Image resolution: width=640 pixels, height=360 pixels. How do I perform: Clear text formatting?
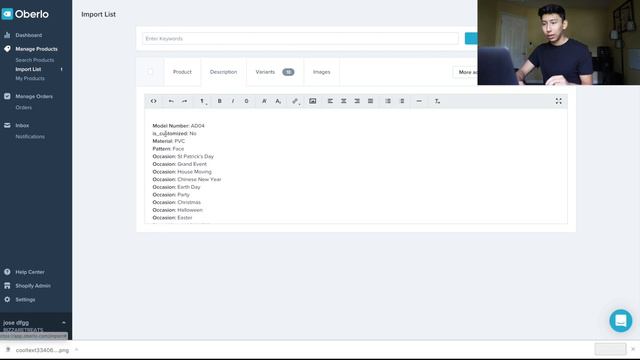437,101
